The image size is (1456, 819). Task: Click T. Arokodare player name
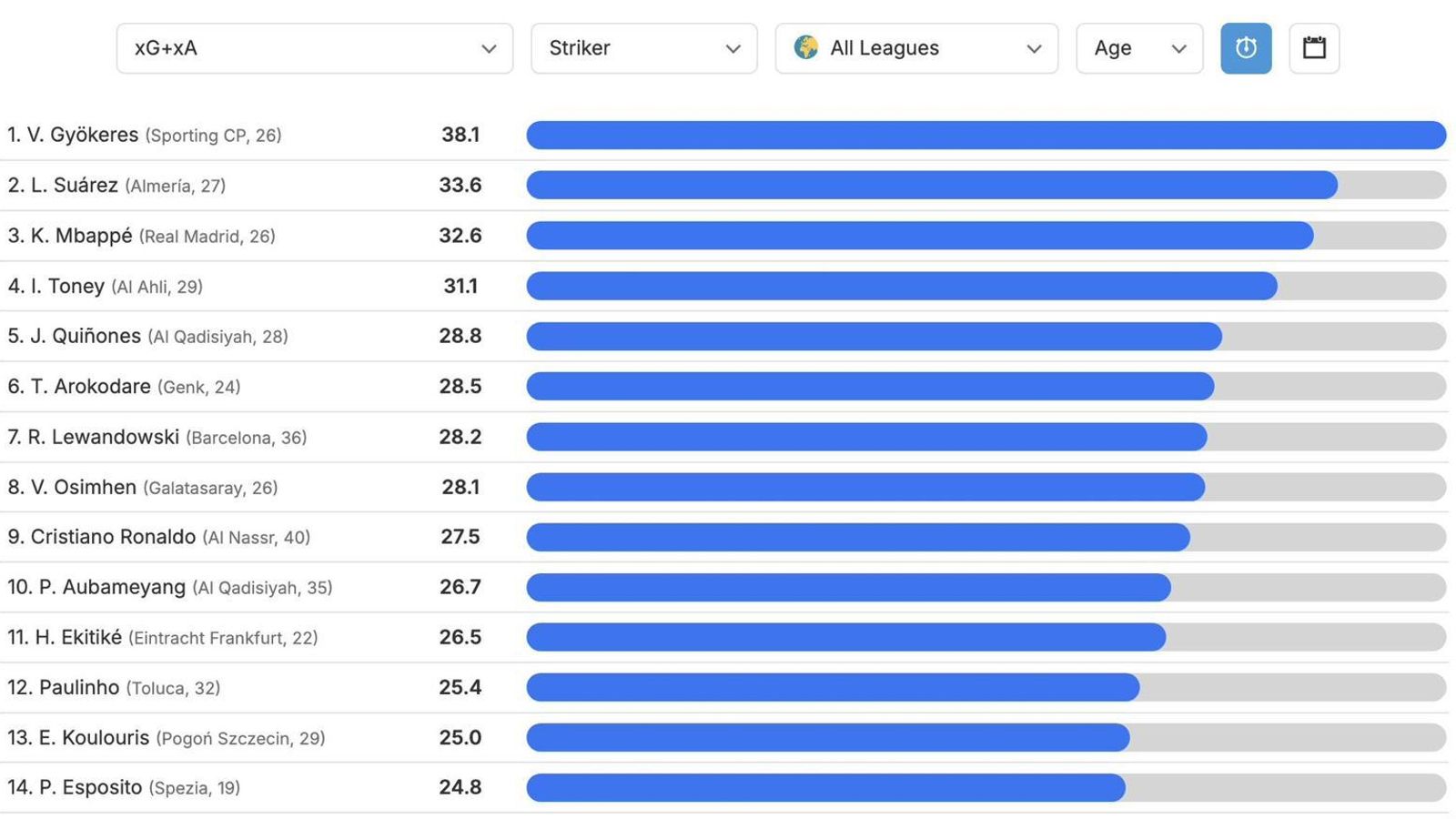pos(91,387)
